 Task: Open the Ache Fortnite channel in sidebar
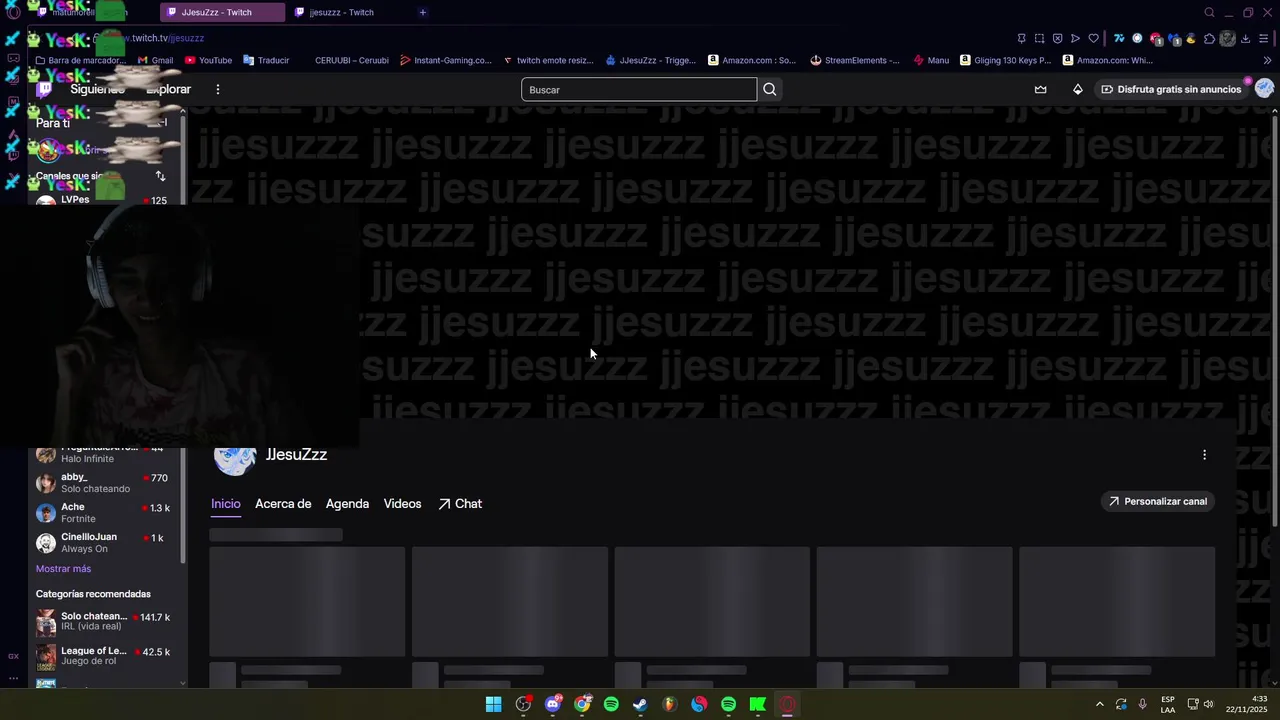pyautogui.click(x=103, y=513)
